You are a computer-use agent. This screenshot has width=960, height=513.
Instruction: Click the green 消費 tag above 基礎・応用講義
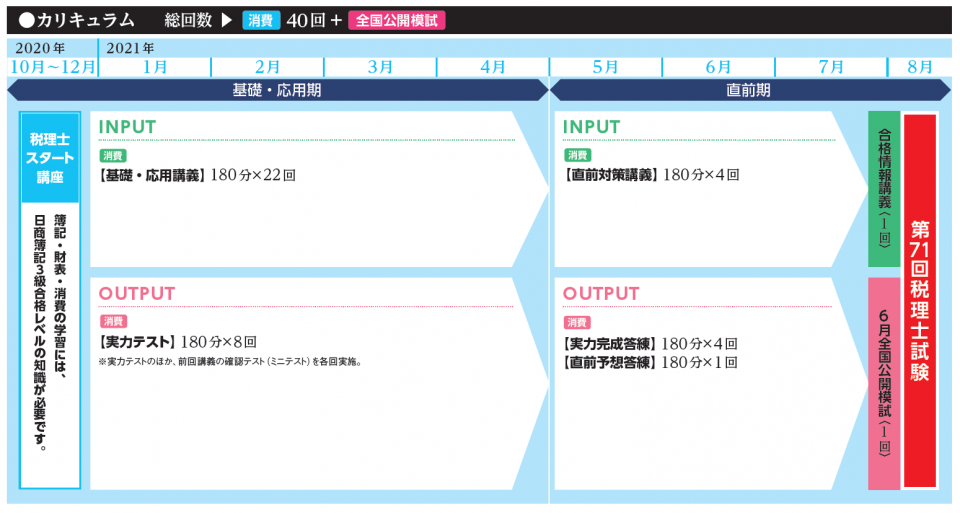pyautogui.click(x=113, y=156)
